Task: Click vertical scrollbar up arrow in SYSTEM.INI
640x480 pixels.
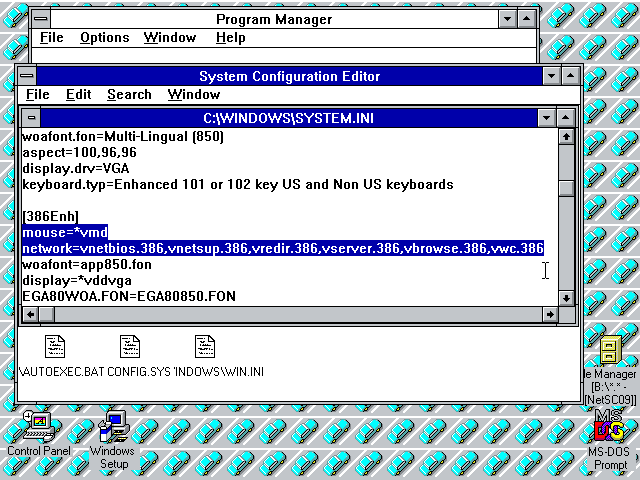Action: click(566, 136)
